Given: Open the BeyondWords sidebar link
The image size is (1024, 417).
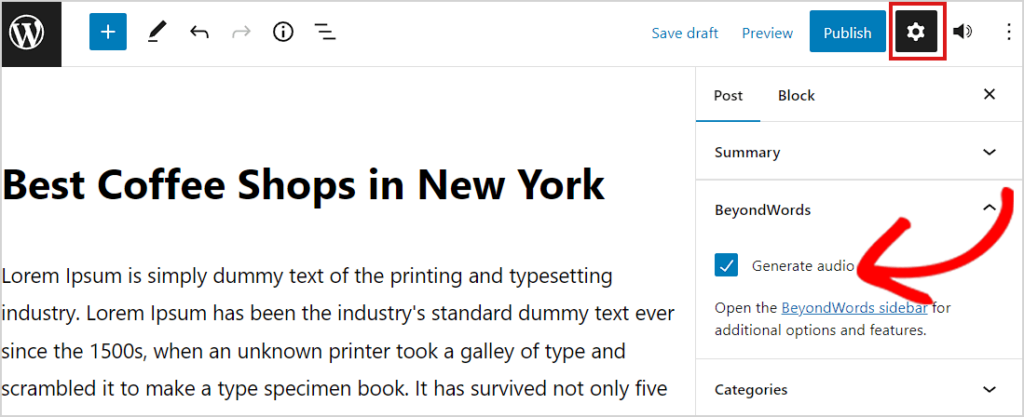Looking at the screenshot, I should point(857,308).
